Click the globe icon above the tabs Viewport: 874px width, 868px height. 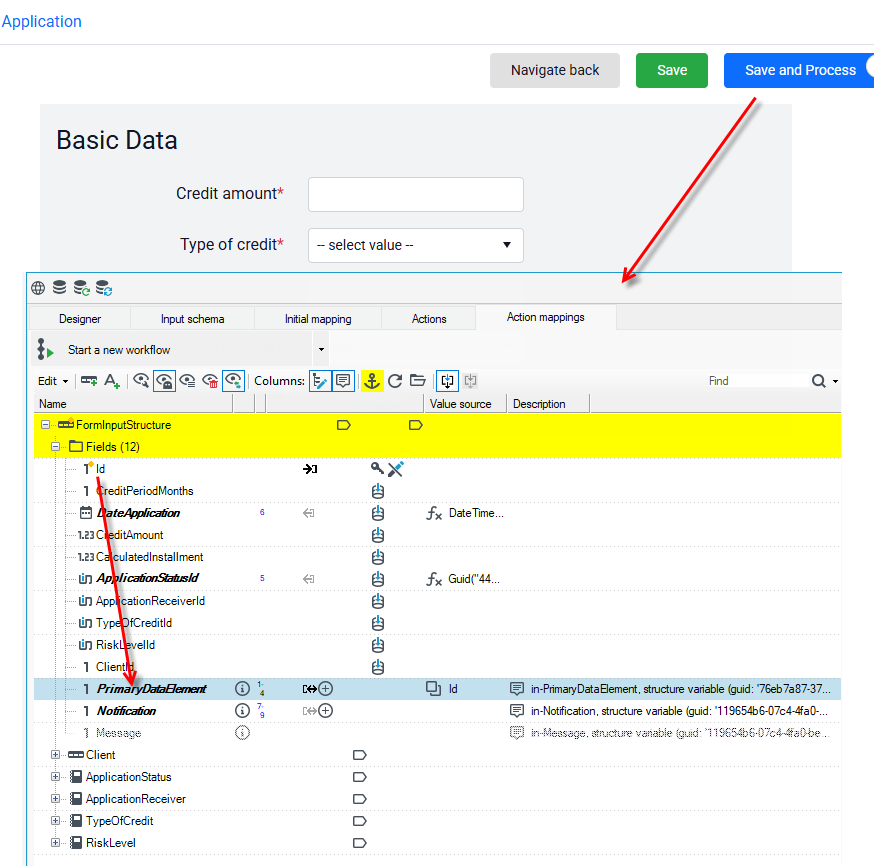point(38,288)
